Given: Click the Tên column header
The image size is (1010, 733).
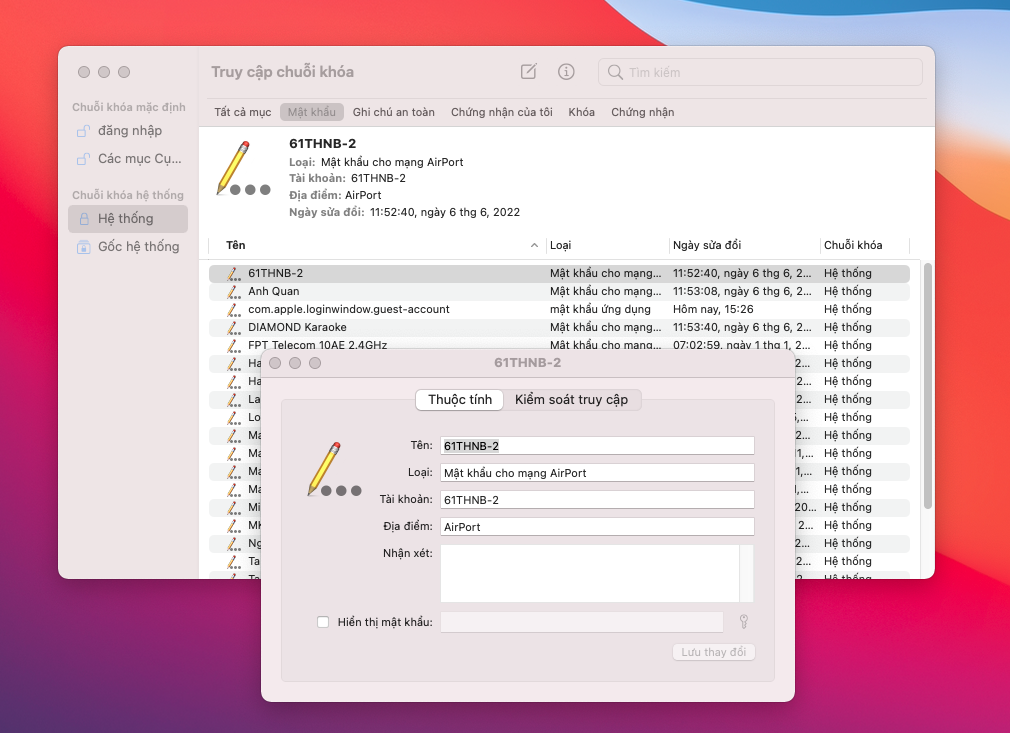Looking at the screenshot, I should (377, 245).
